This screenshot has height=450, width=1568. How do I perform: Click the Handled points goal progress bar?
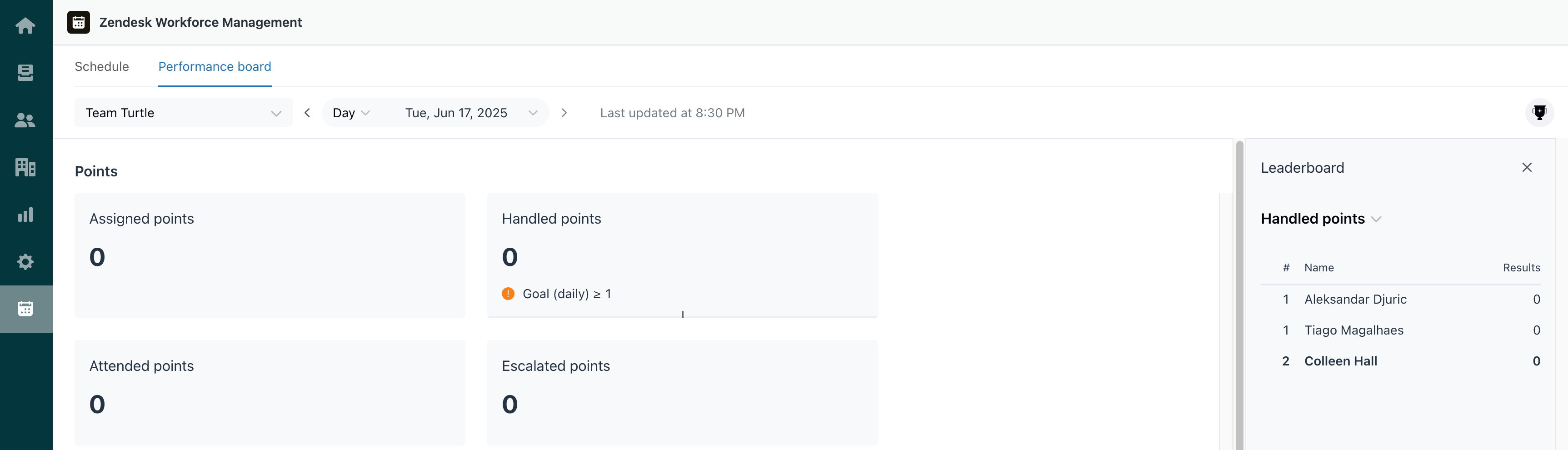click(x=682, y=316)
